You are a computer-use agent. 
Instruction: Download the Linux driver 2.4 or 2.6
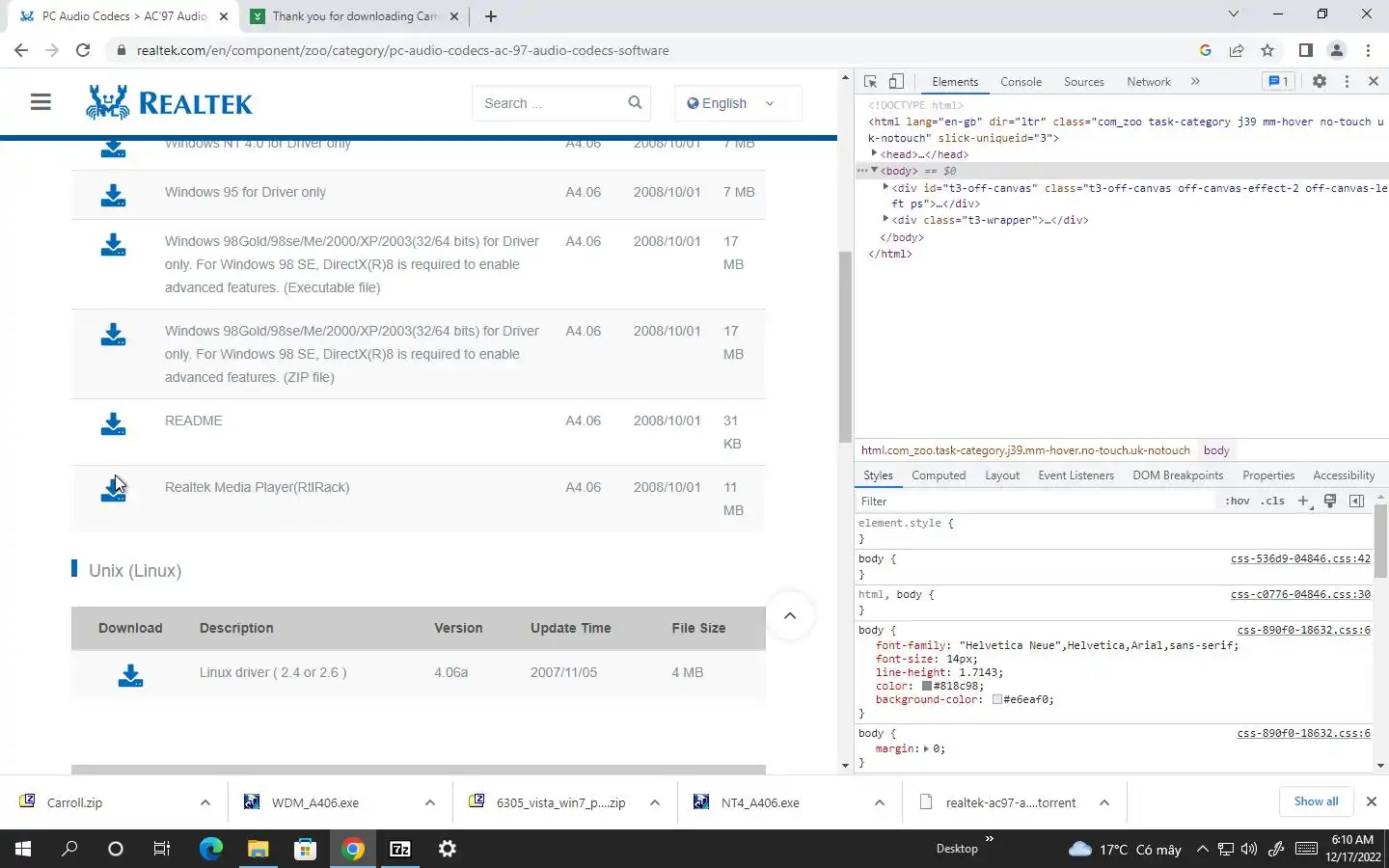(130, 676)
